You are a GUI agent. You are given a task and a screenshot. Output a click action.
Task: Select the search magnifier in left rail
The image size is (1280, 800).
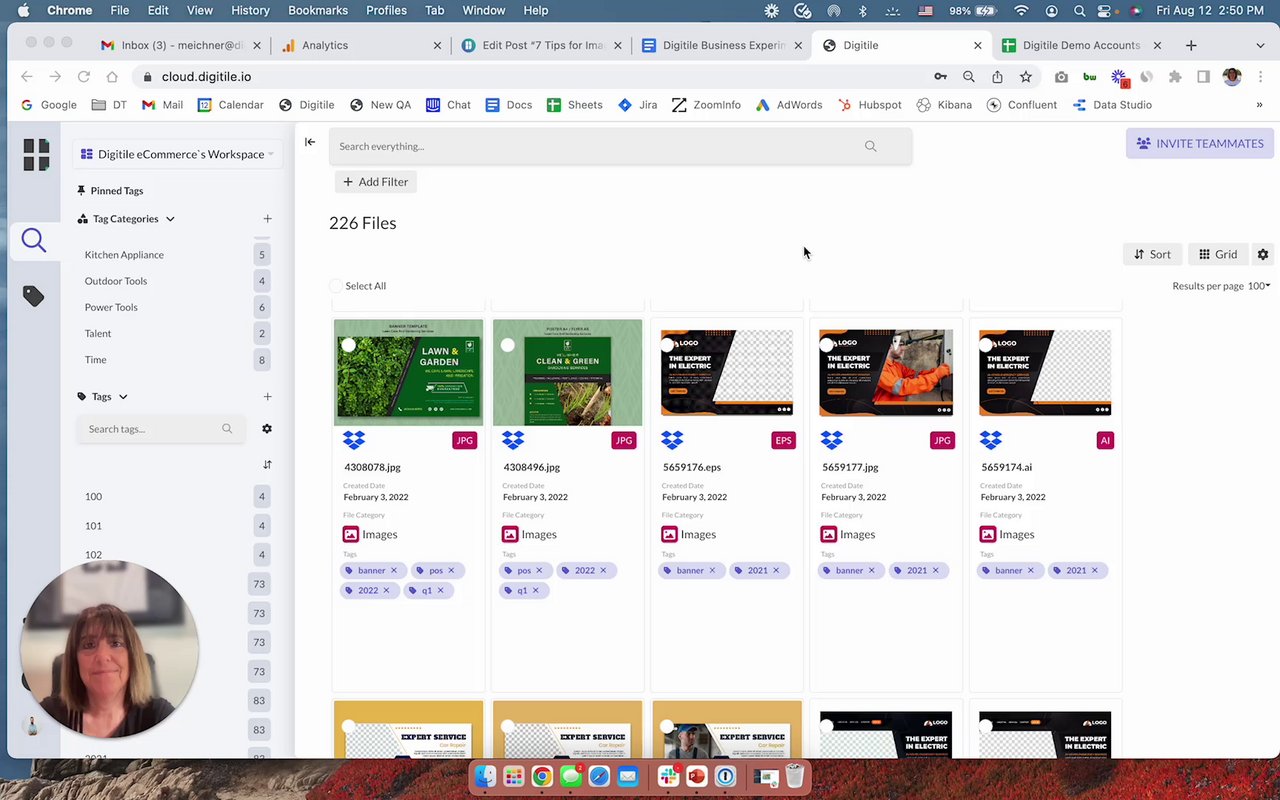pyautogui.click(x=34, y=240)
